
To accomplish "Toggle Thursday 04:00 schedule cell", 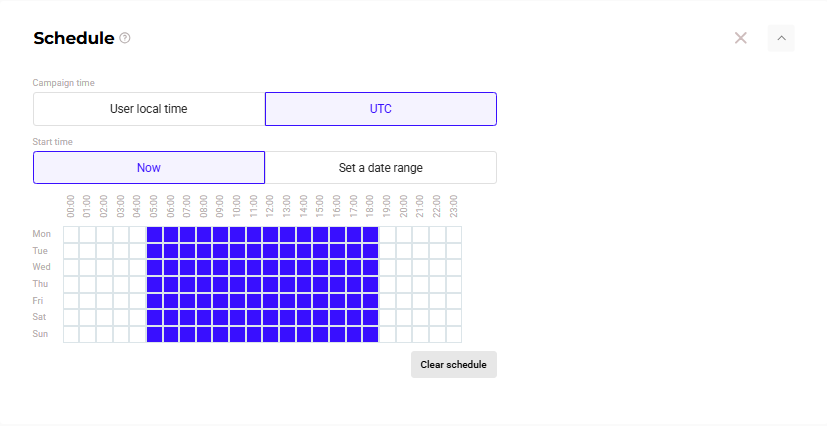I will [138, 284].
